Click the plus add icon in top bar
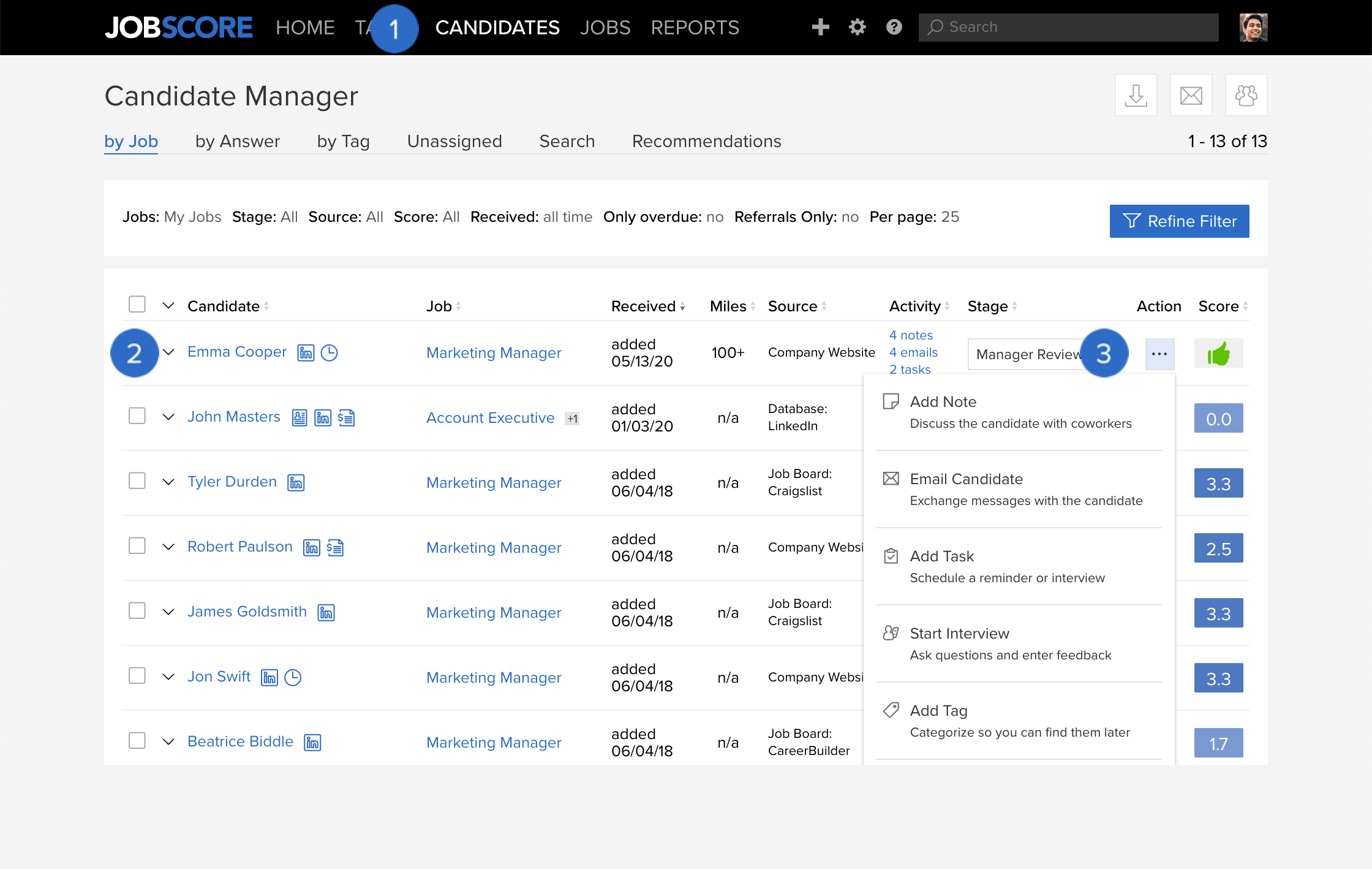 [x=820, y=27]
